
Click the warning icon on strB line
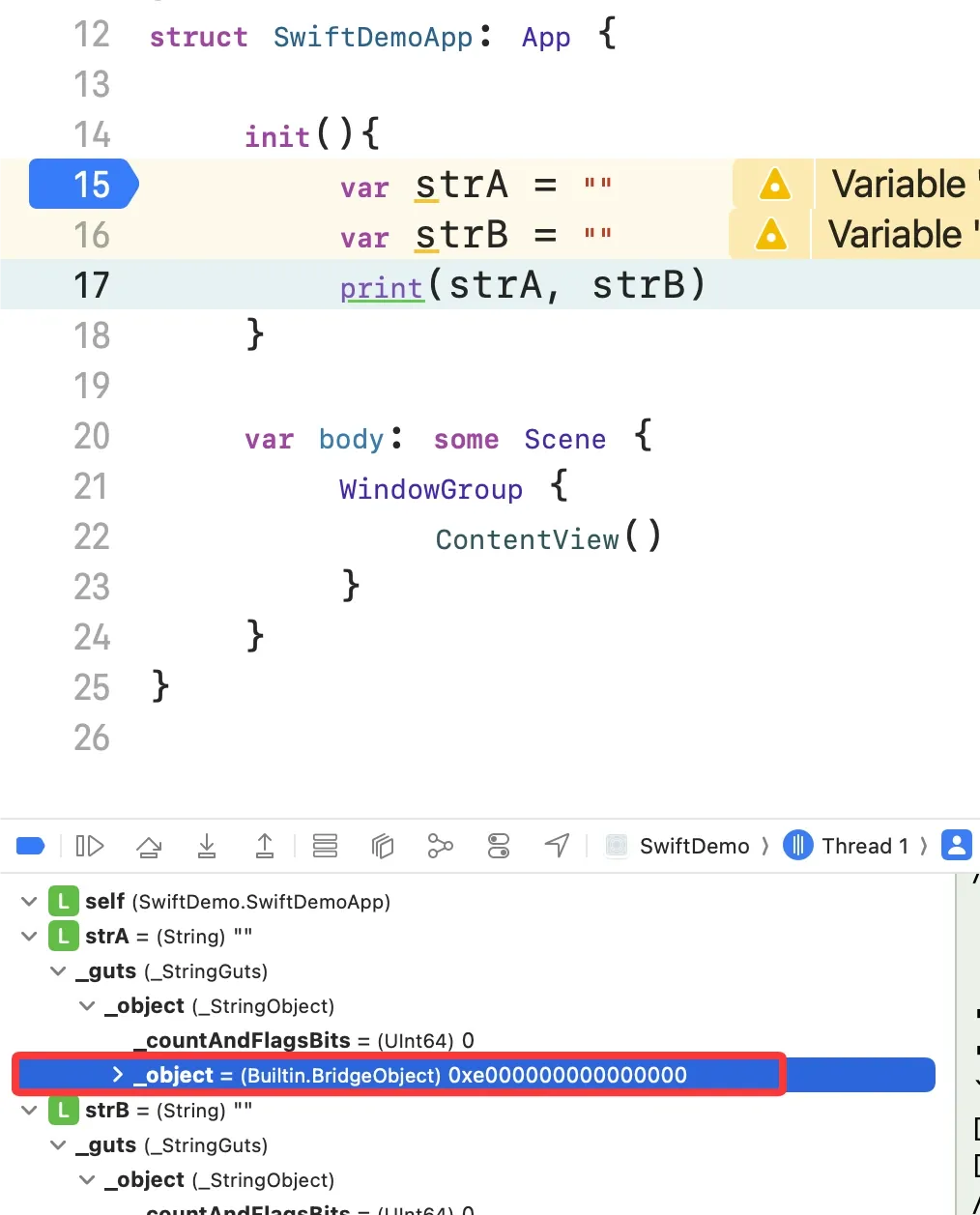pyautogui.click(x=771, y=234)
